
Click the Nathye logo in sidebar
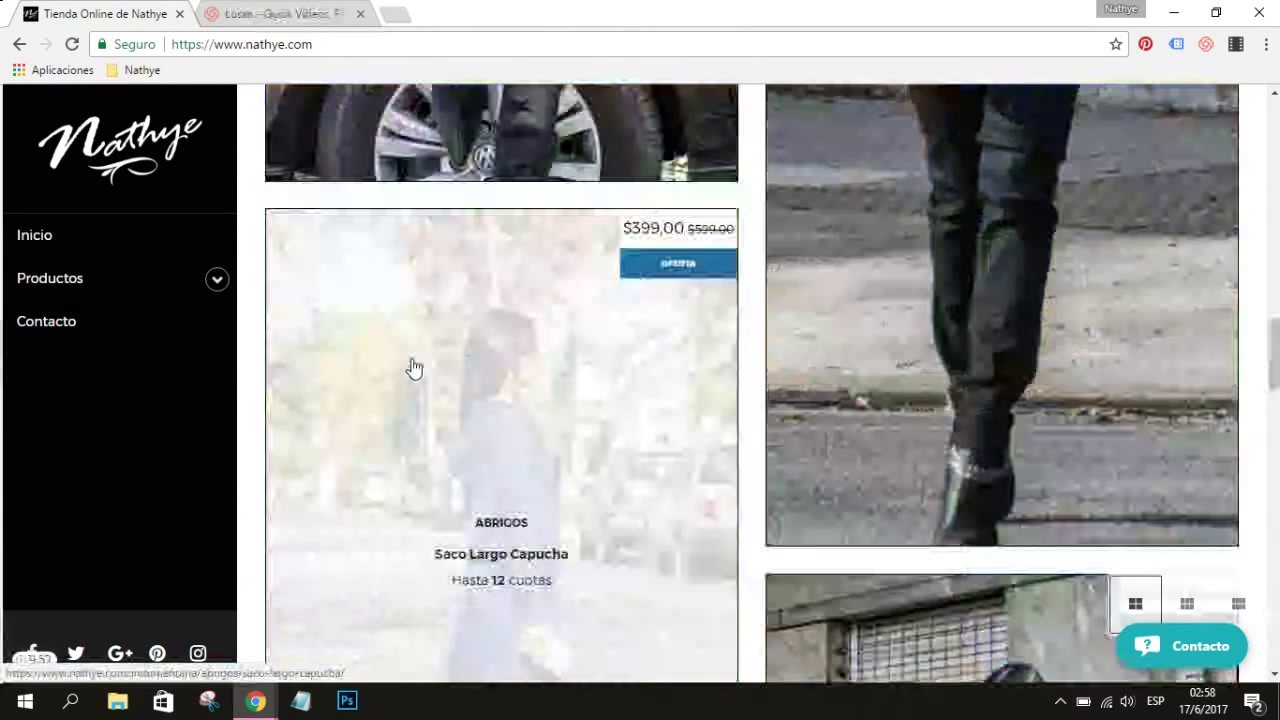119,149
